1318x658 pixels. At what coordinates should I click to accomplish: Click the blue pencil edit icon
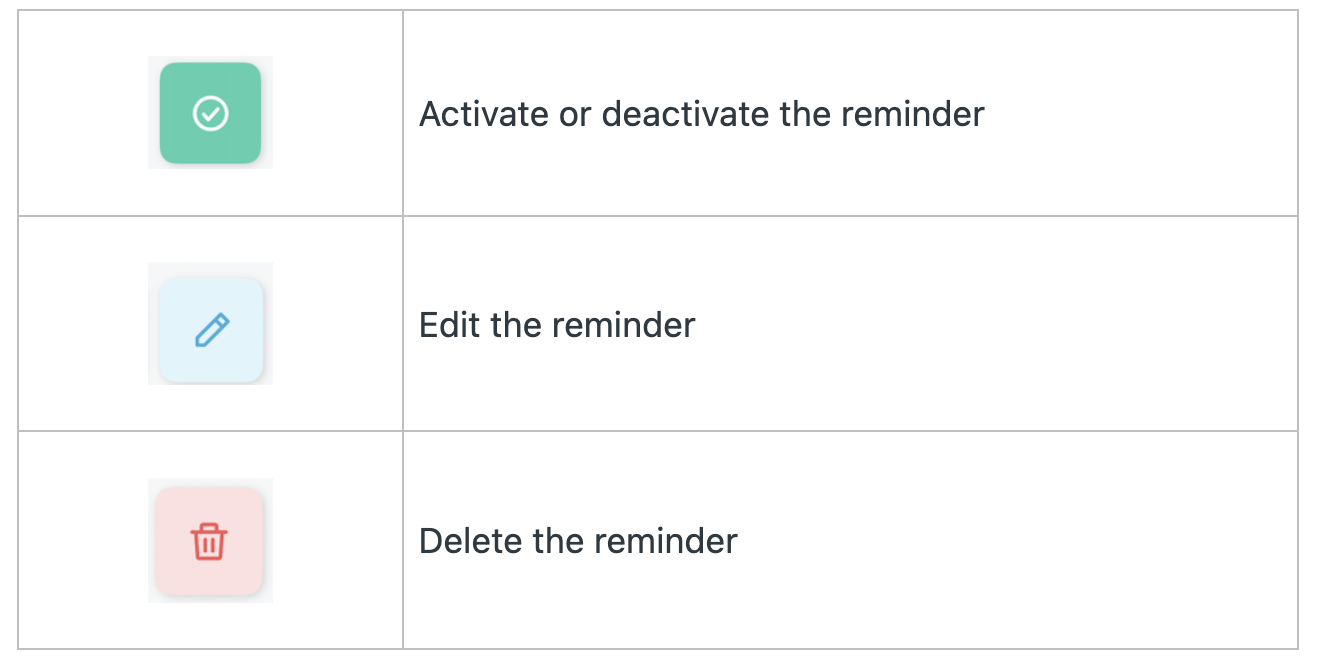[211, 329]
